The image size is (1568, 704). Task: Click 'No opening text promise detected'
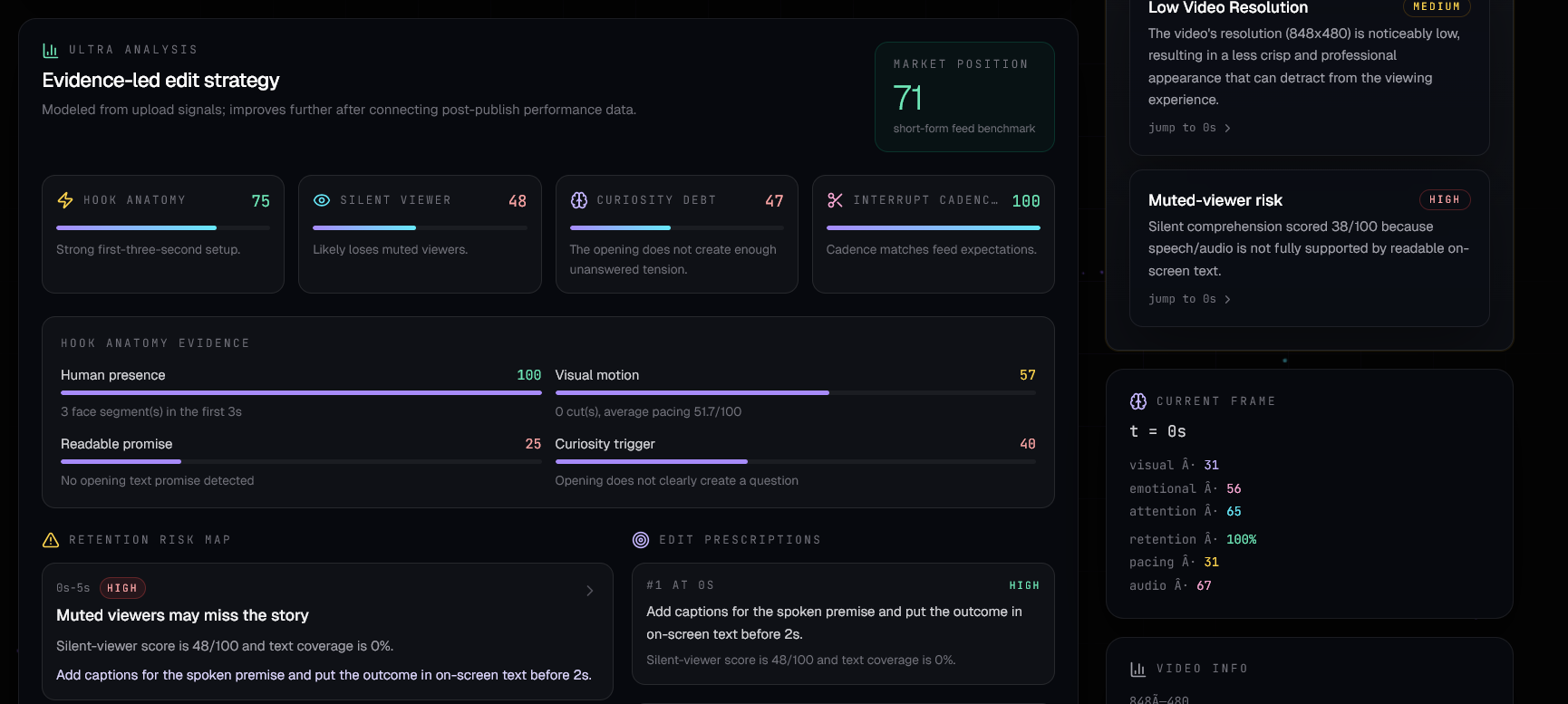(158, 480)
